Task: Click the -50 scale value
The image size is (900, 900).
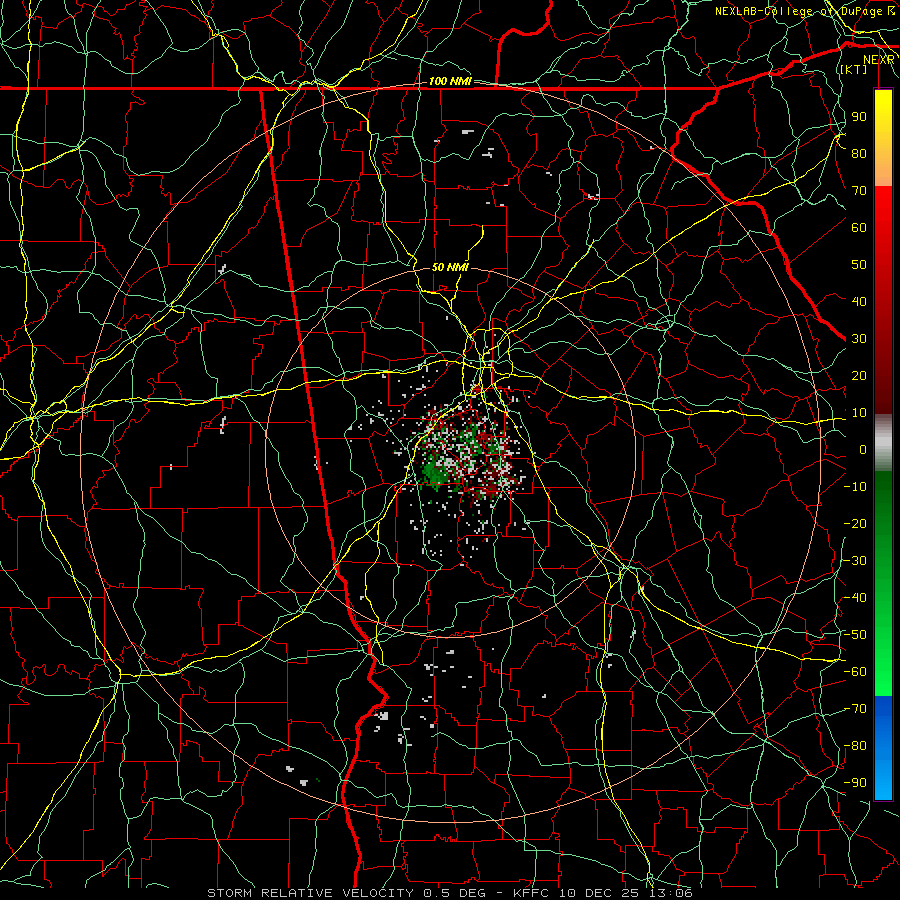Action: pyautogui.click(x=855, y=635)
